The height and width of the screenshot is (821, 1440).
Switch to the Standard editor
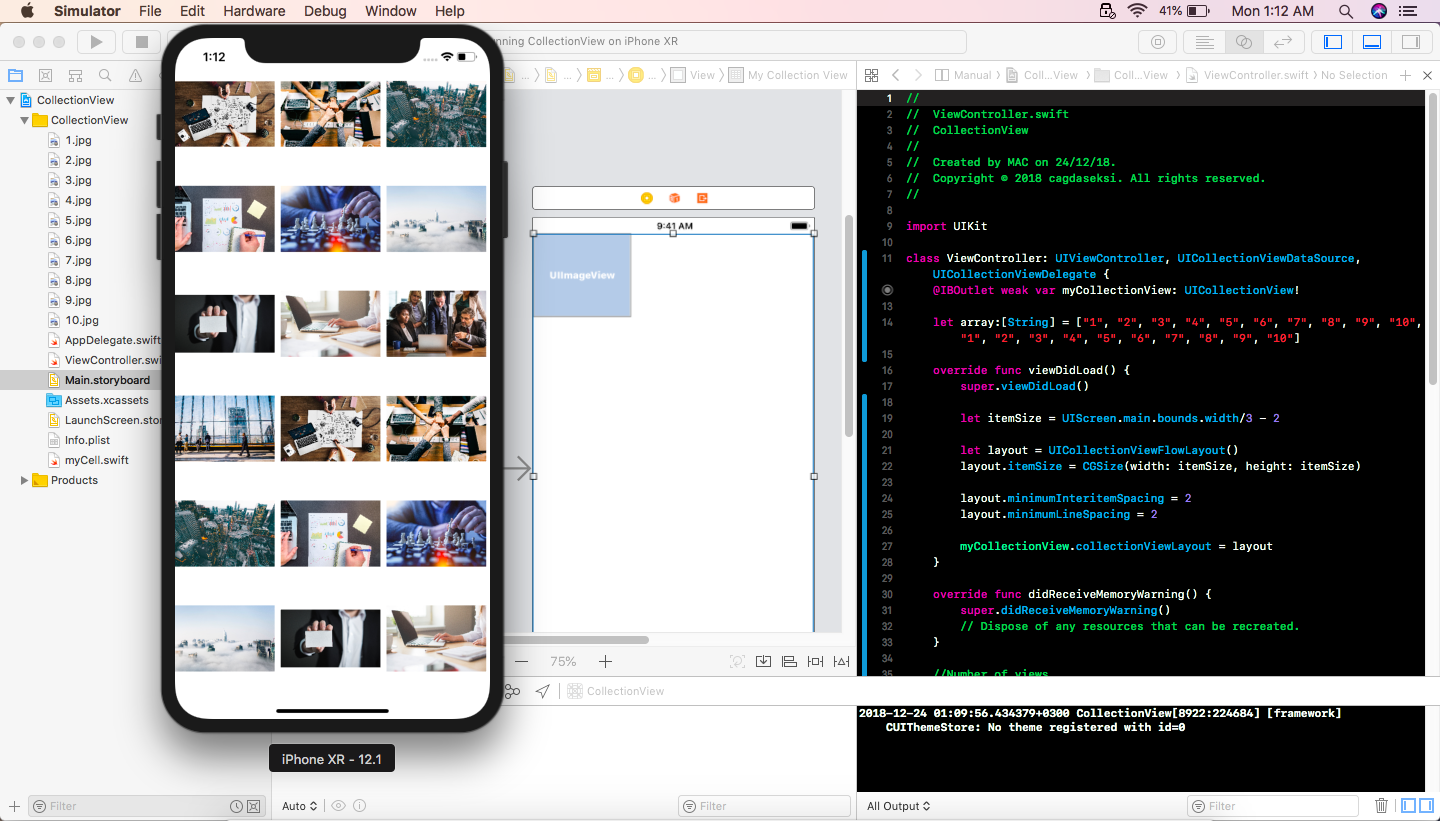1205,42
